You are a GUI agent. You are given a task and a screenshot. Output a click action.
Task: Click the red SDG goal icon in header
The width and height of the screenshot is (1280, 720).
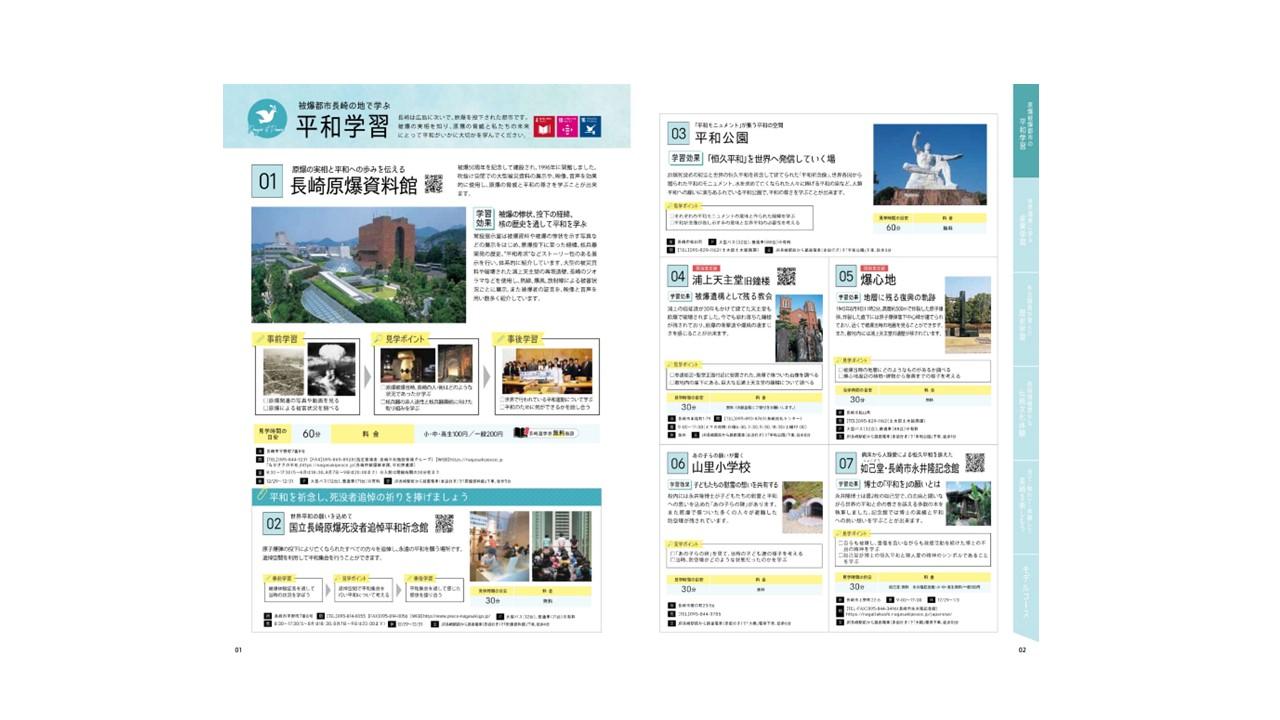pyautogui.click(x=547, y=126)
